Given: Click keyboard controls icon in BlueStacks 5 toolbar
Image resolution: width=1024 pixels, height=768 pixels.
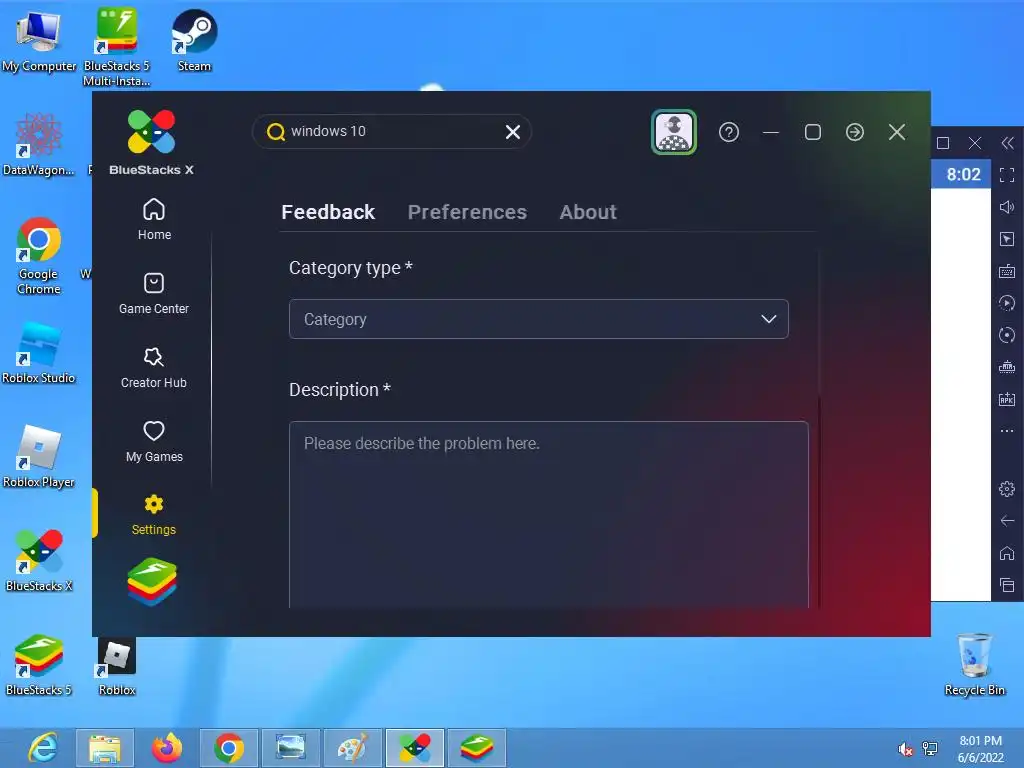Looking at the screenshot, I should pos(1007,271).
